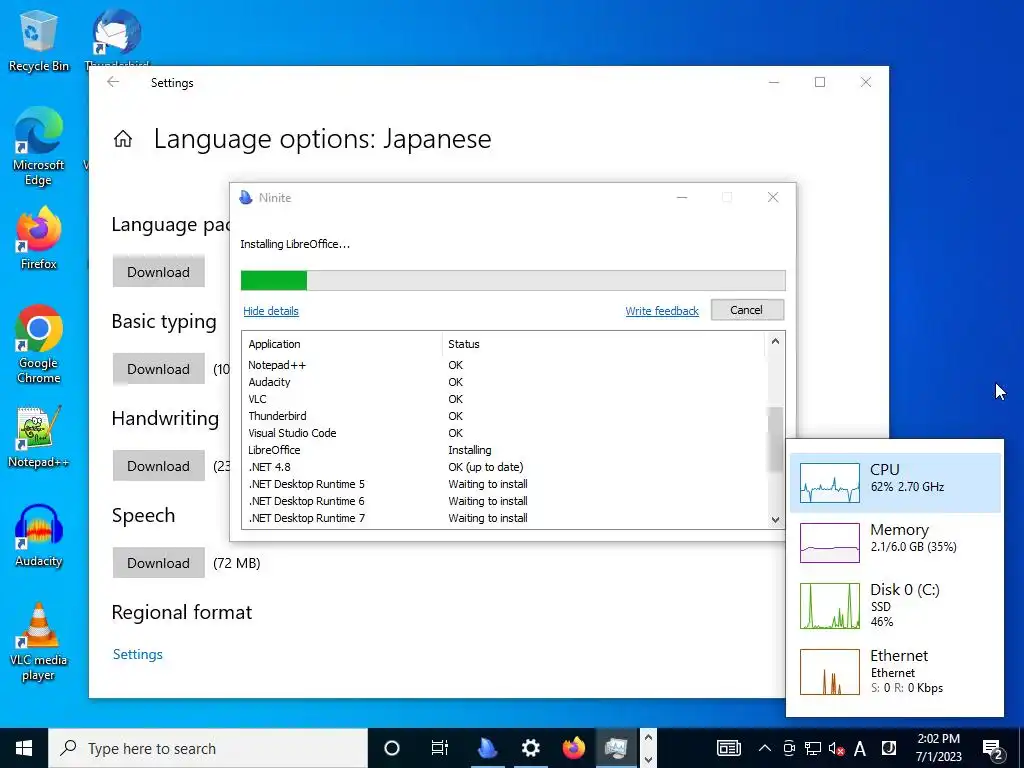This screenshot has width=1024, height=768.
Task: Open Firefox from the taskbar
Action: click(x=573, y=748)
